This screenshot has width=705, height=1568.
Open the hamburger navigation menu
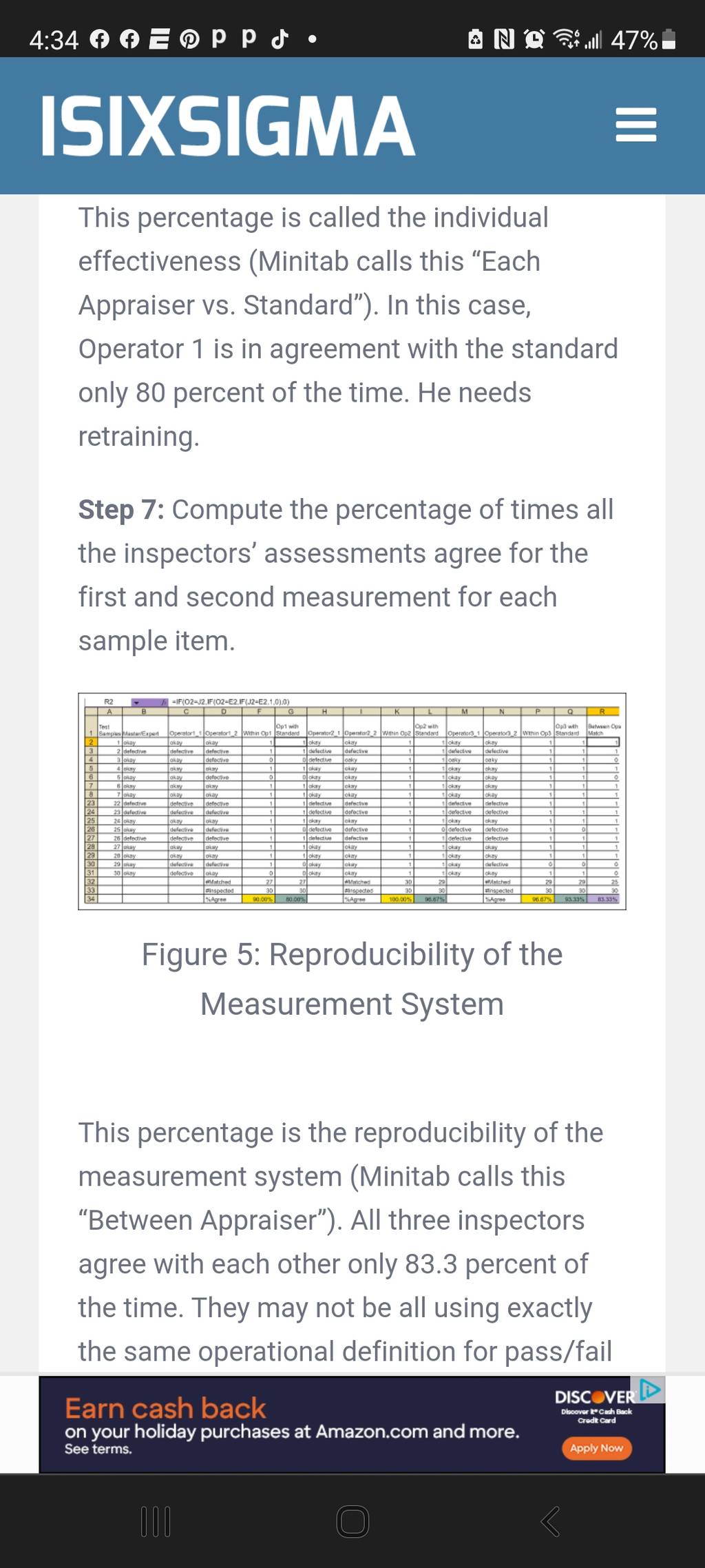point(635,125)
